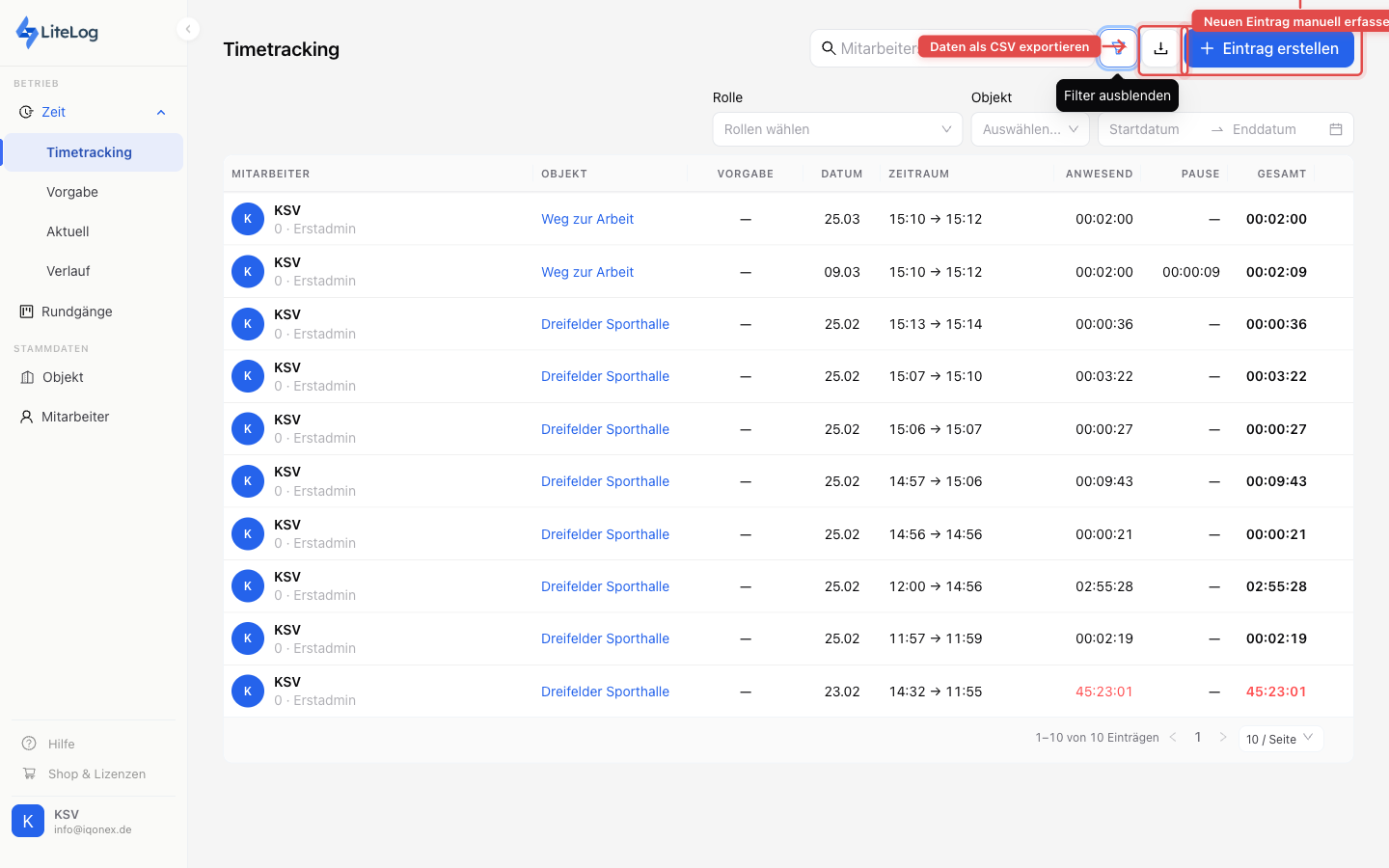1389x868 pixels.
Task: Select Aktuell in the sidebar
Action: [68, 231]
